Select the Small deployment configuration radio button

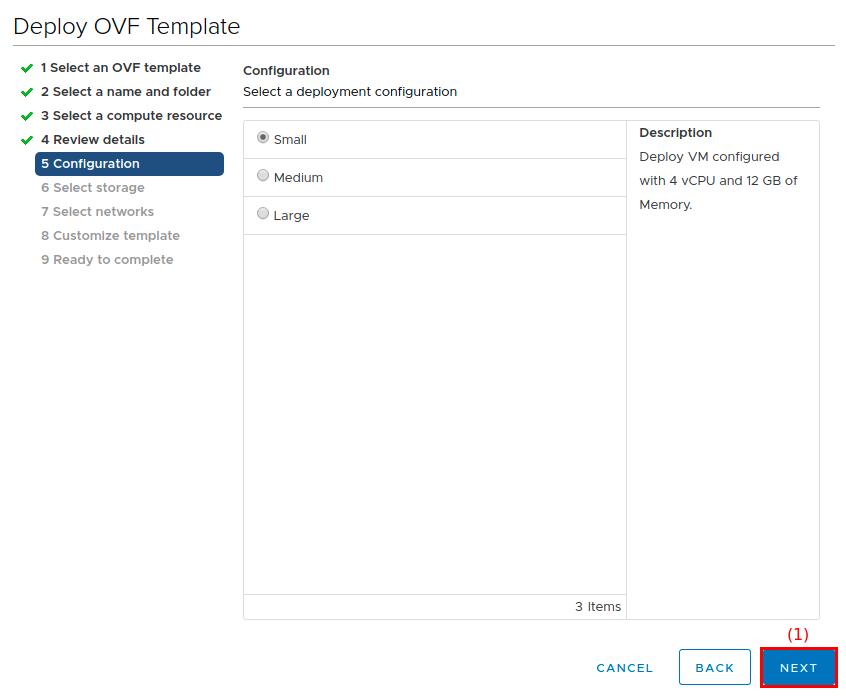[263, 138]
